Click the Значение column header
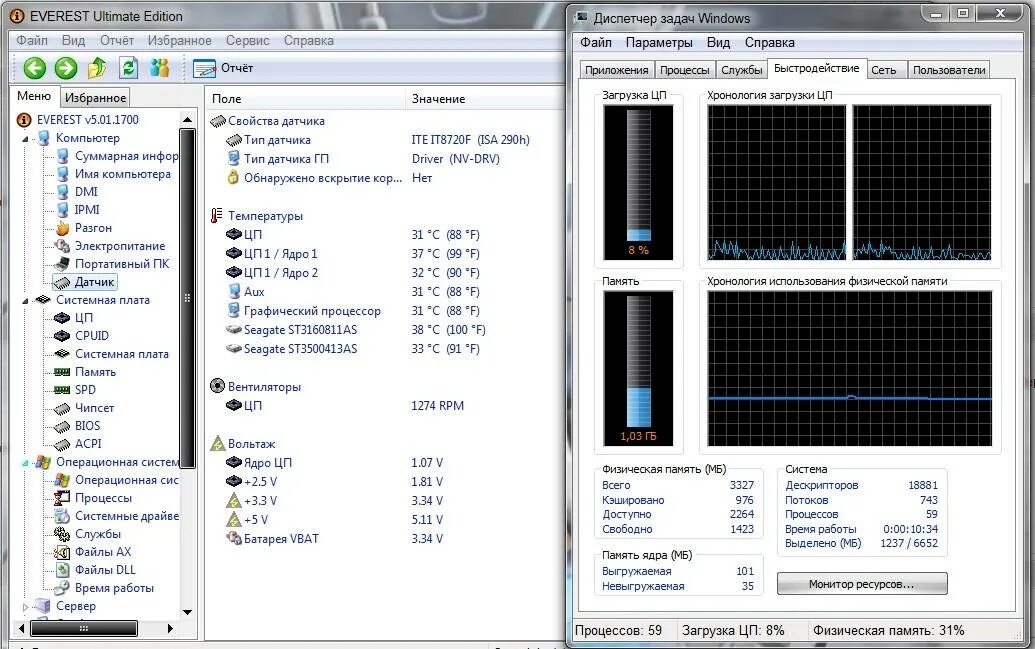Screen dimensions: 1035x649 (485, 98)
